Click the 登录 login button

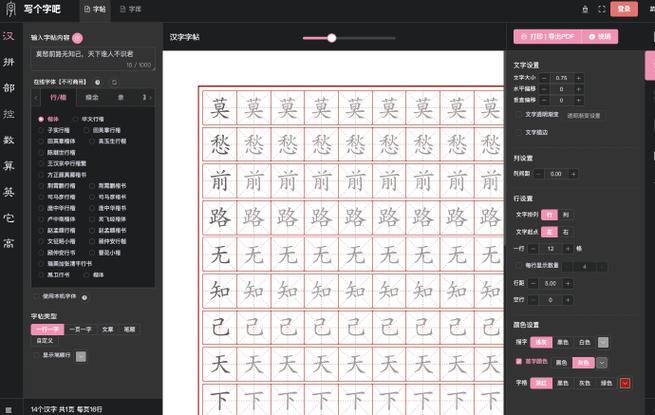624,9
